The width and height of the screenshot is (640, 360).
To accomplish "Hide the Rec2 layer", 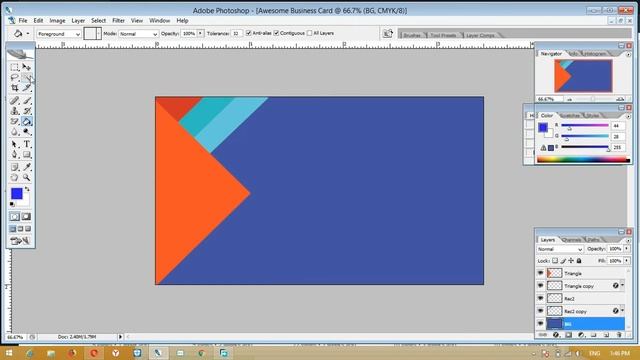I will (x=540, y=298).
